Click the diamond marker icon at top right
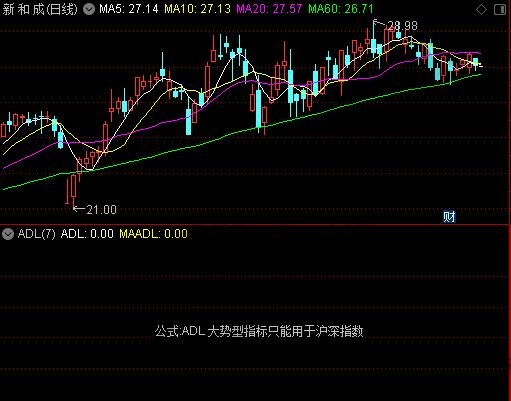 point(481,9)
